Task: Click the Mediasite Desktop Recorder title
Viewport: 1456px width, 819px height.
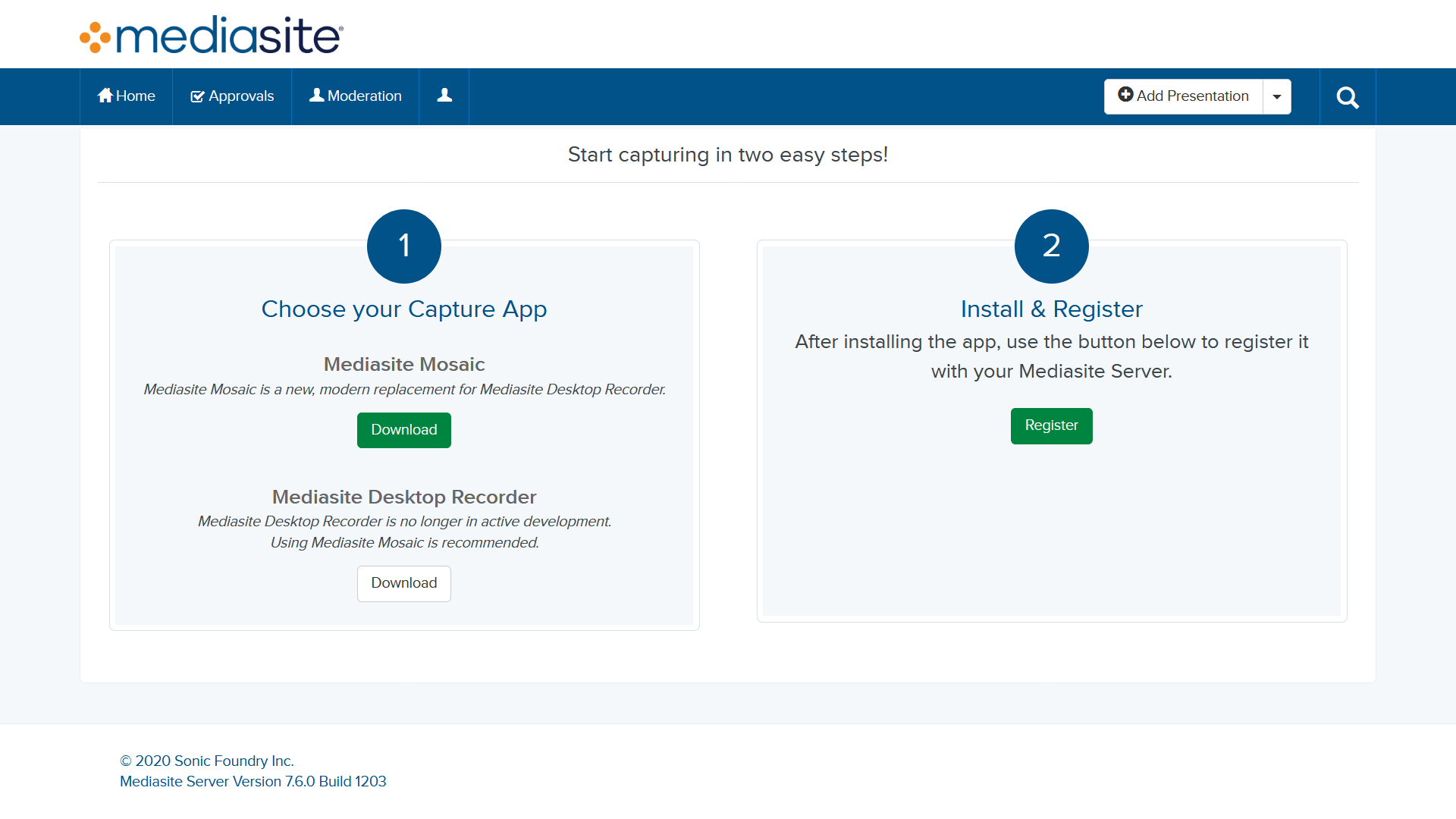Action: tap(404, 497)
